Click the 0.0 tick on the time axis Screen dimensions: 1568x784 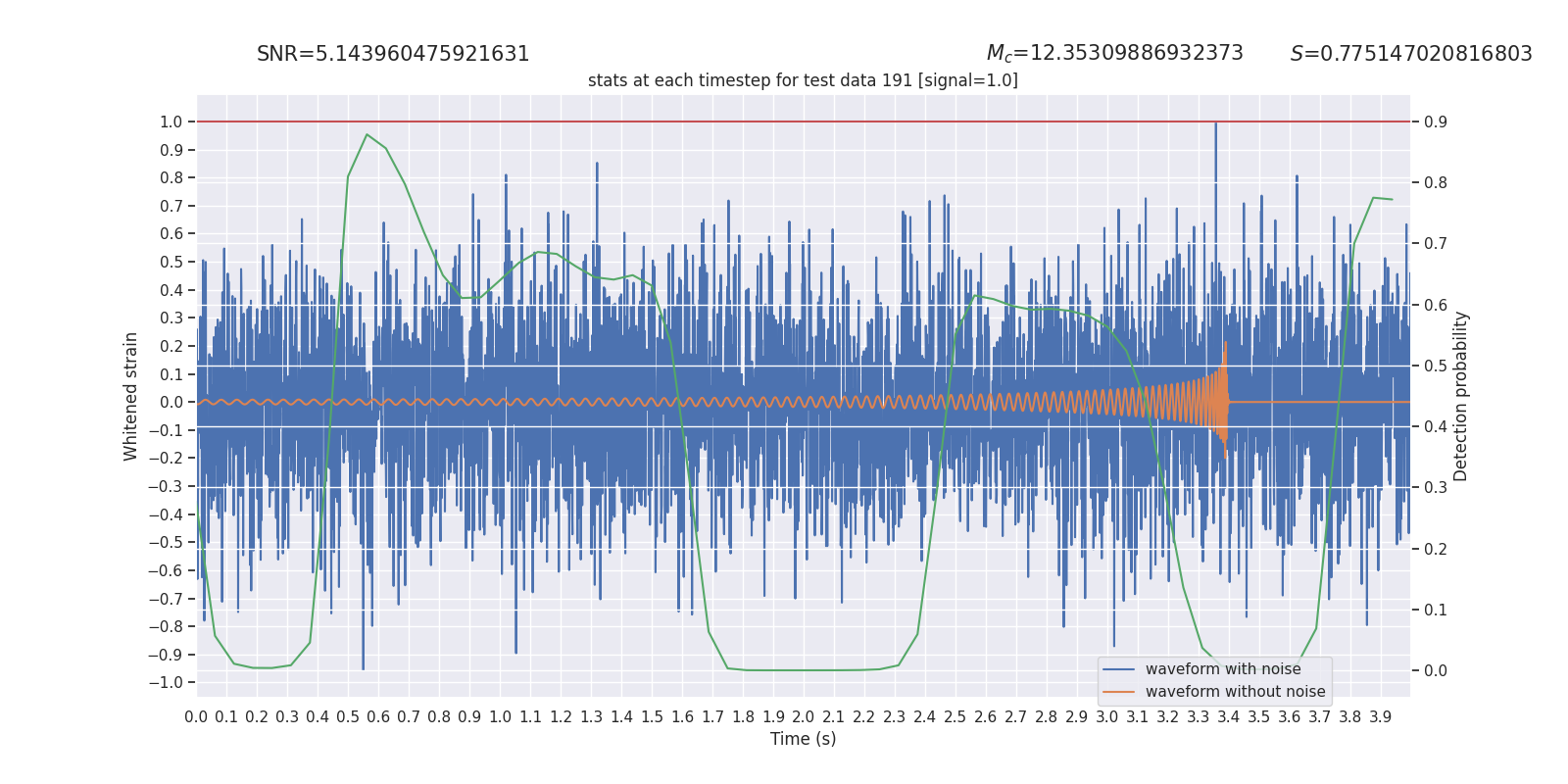pos(196,716)
